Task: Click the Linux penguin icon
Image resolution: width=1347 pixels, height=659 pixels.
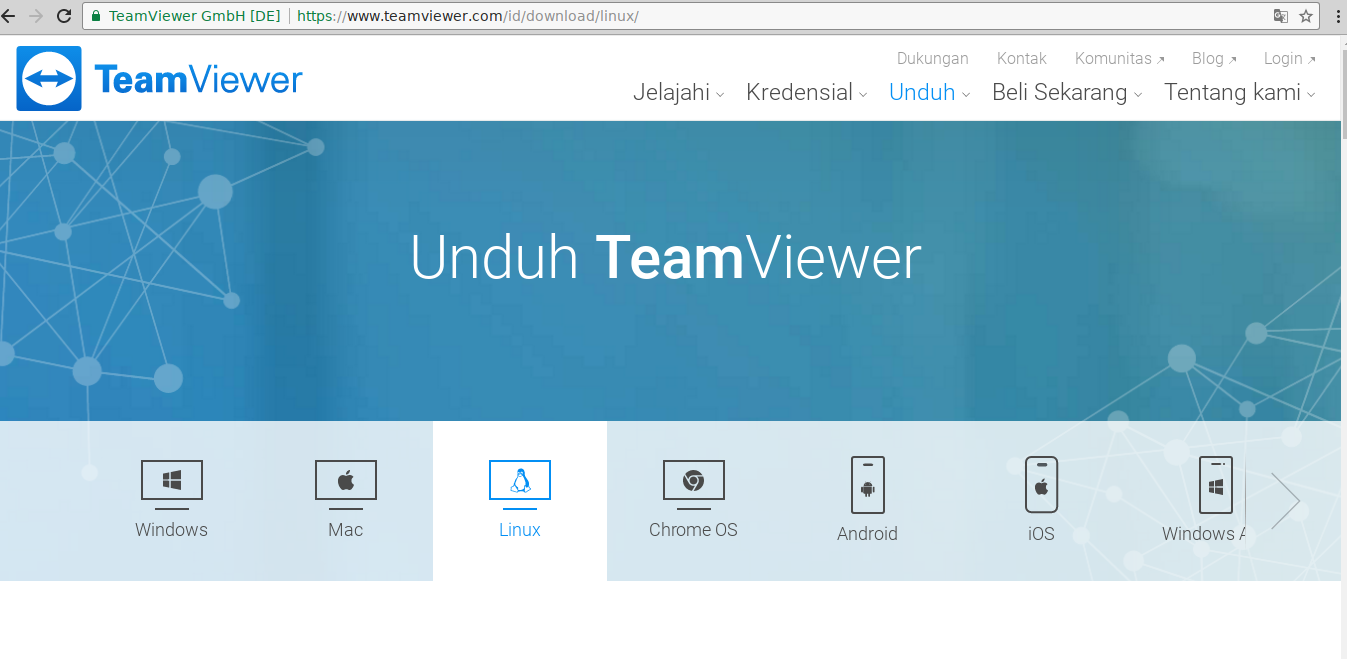Action: (519, 480)
